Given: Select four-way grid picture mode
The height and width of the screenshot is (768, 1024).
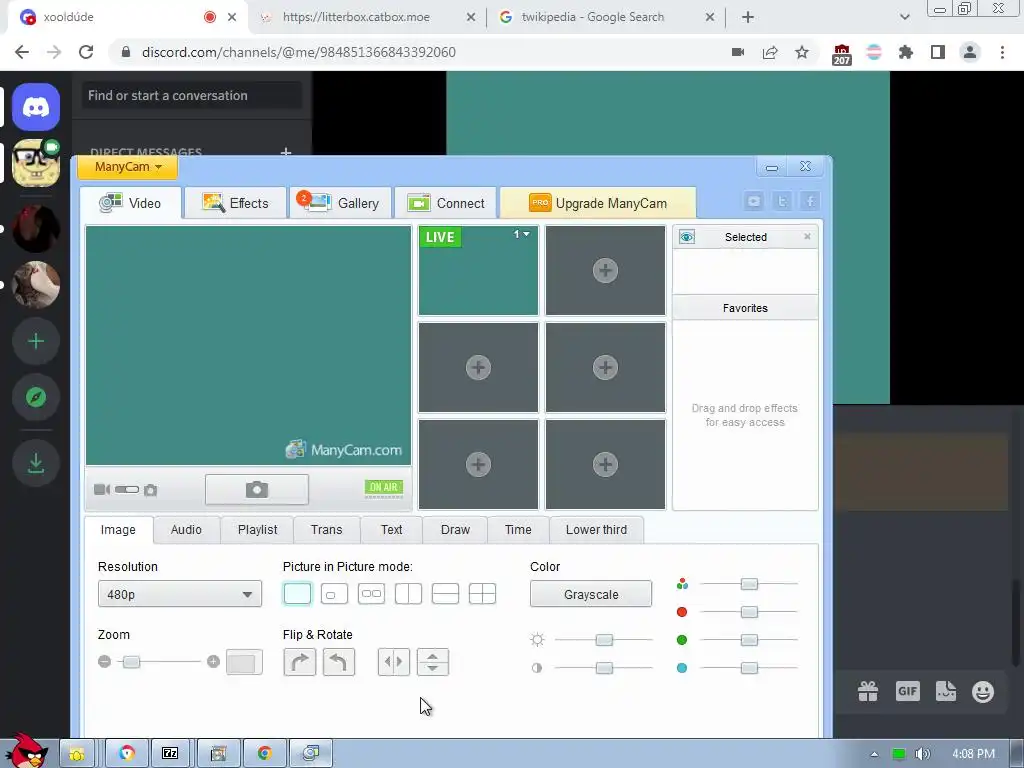Looking at the screenshot, I should 483,594.
